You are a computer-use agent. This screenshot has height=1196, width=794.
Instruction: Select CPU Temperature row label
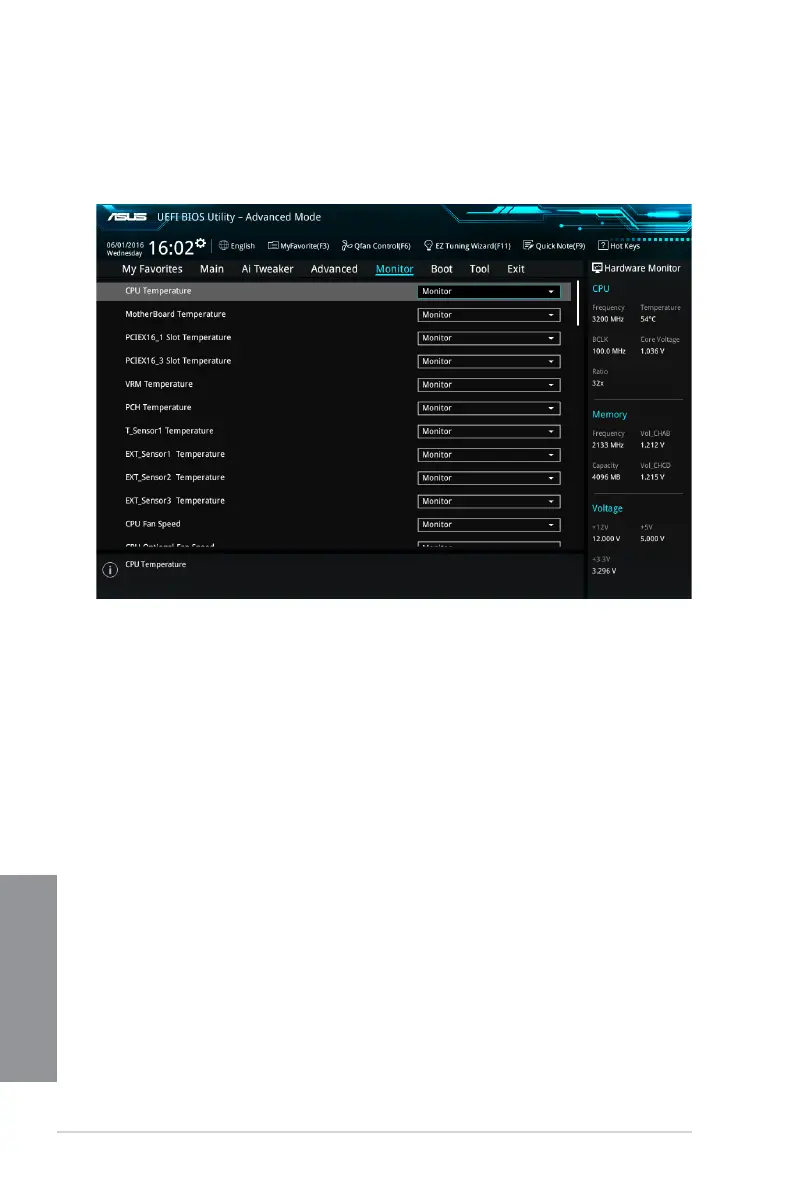[x=159, y=291]
